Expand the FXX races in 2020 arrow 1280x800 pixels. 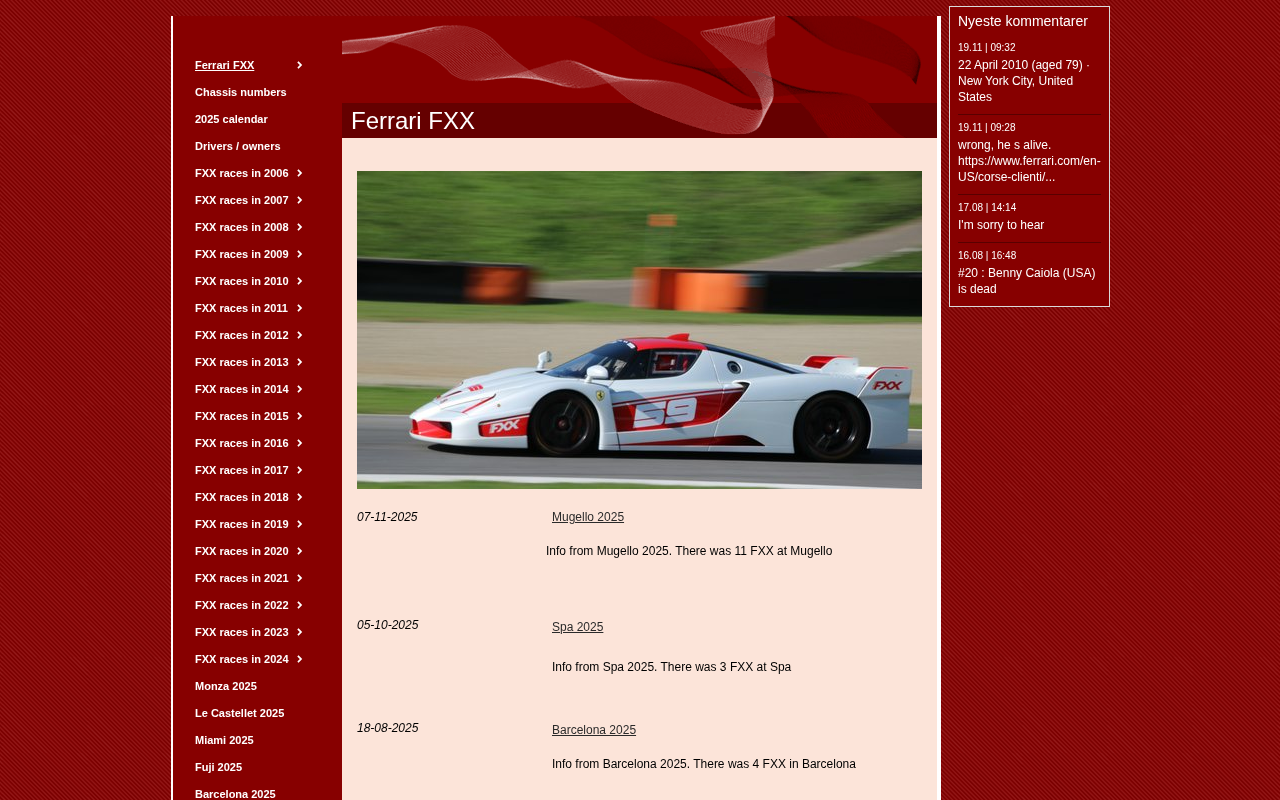pos(300,551)
